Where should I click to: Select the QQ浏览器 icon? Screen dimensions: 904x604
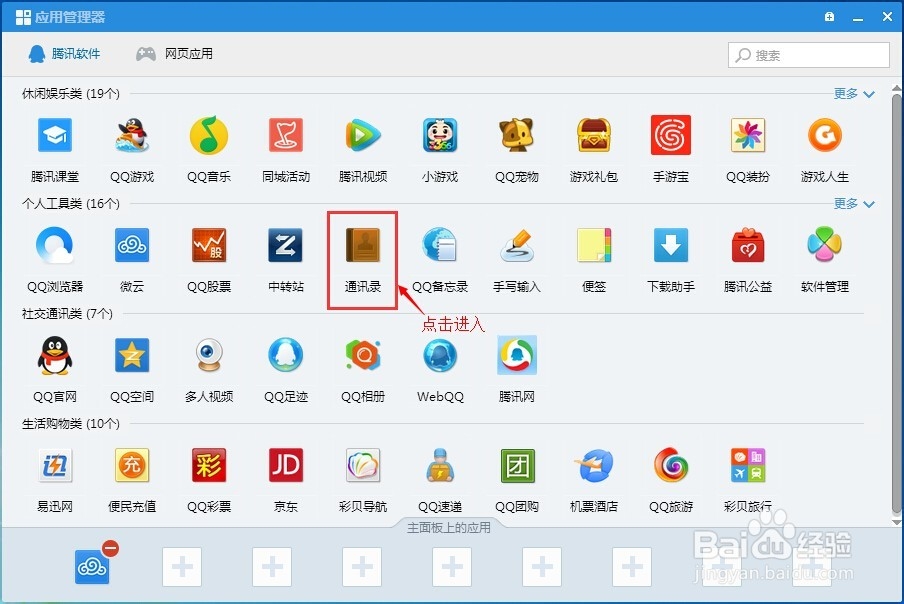point(54,245)
